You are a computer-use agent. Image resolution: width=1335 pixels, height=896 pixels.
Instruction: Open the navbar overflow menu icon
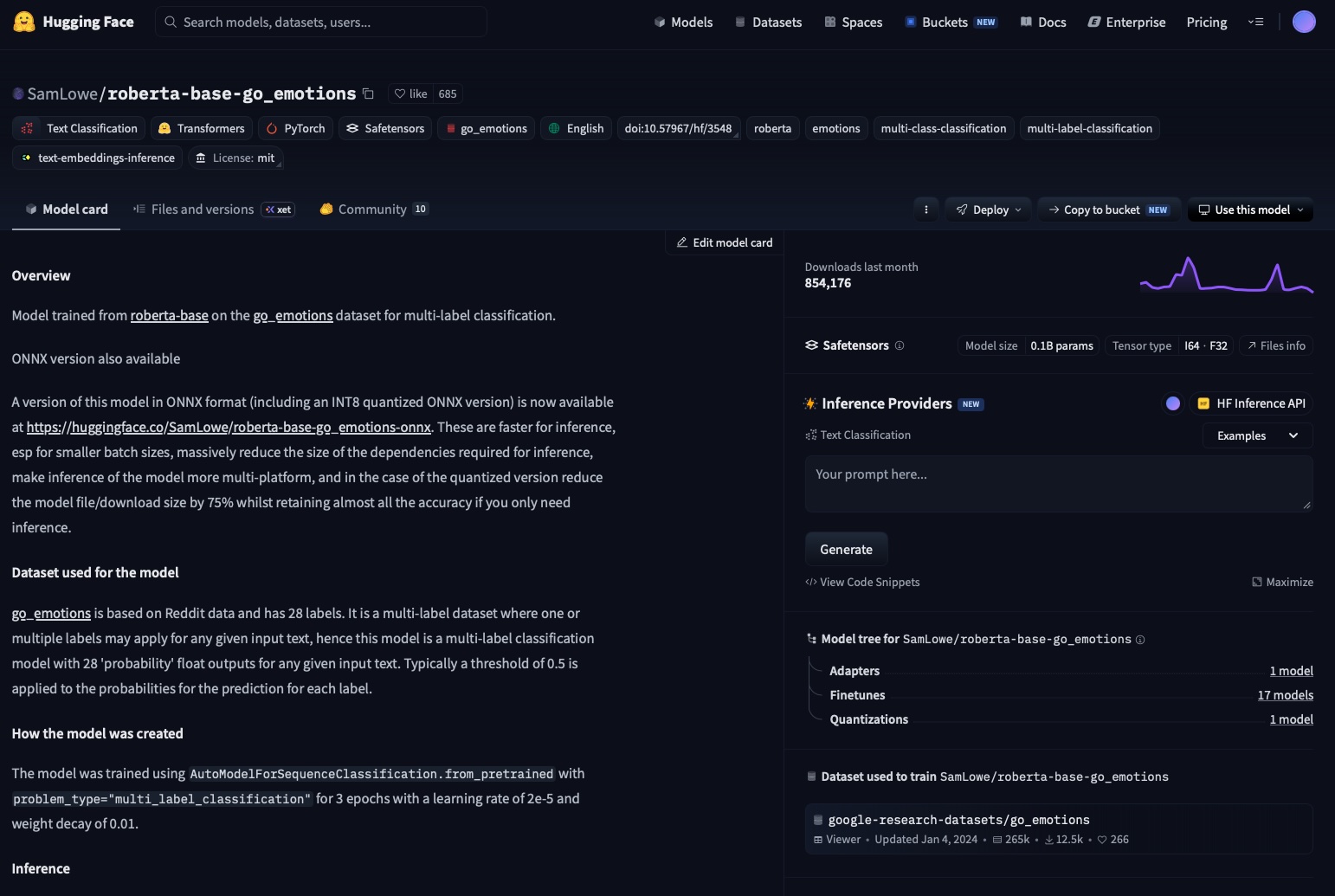[1255, 22]
